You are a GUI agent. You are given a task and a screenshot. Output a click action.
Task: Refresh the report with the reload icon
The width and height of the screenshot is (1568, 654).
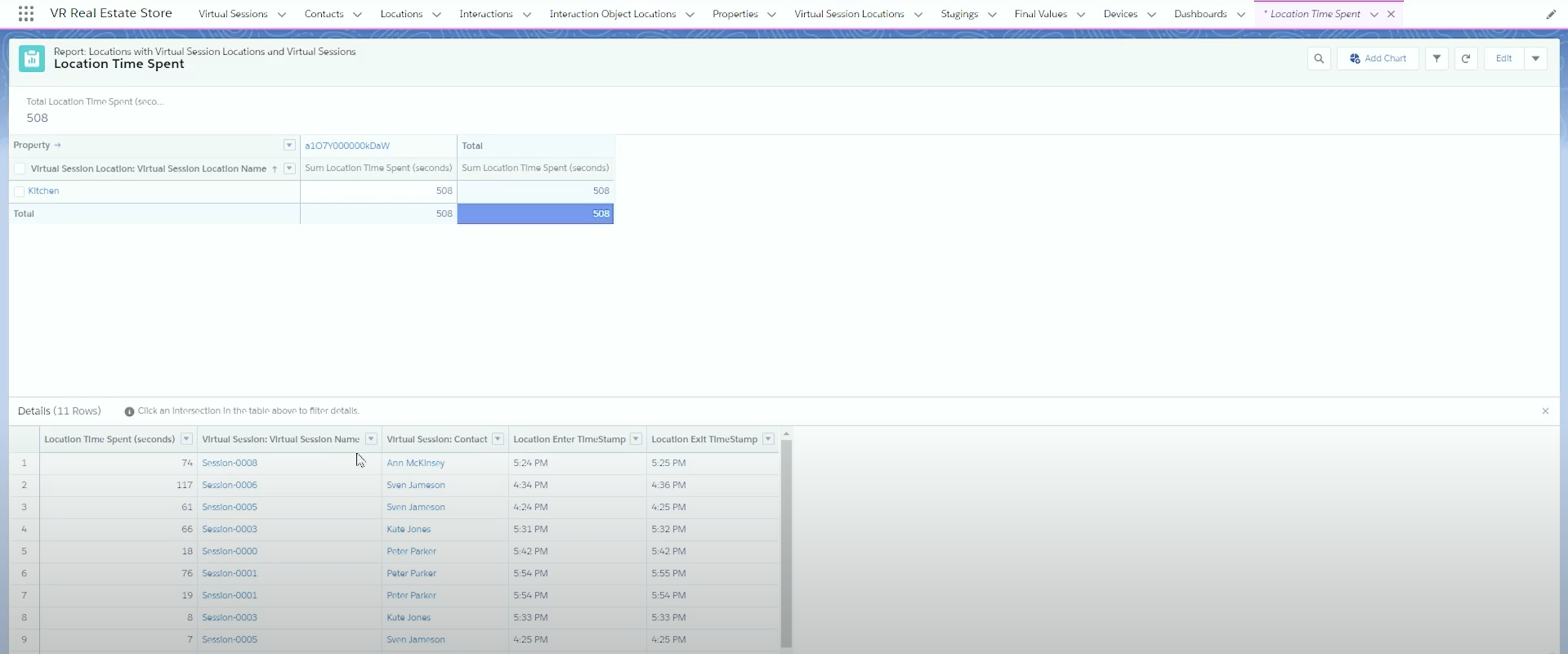click(1466, 59)
